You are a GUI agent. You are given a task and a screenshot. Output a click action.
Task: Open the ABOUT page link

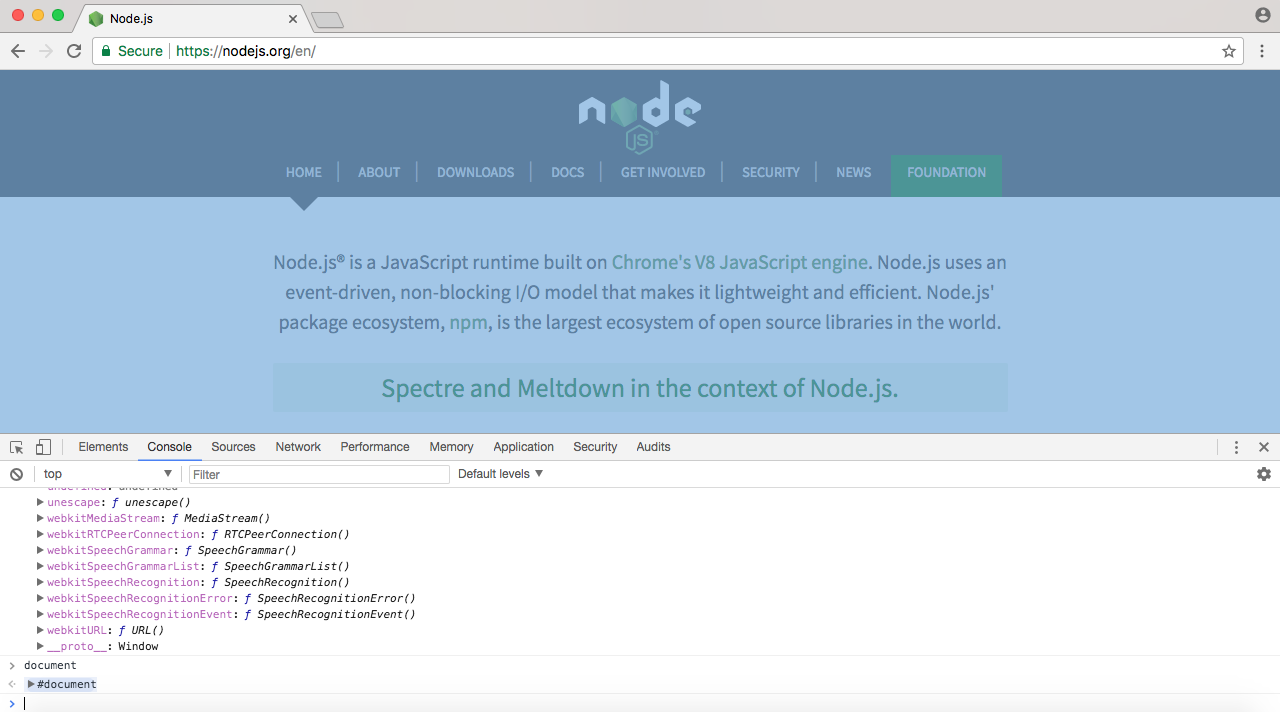379,172
